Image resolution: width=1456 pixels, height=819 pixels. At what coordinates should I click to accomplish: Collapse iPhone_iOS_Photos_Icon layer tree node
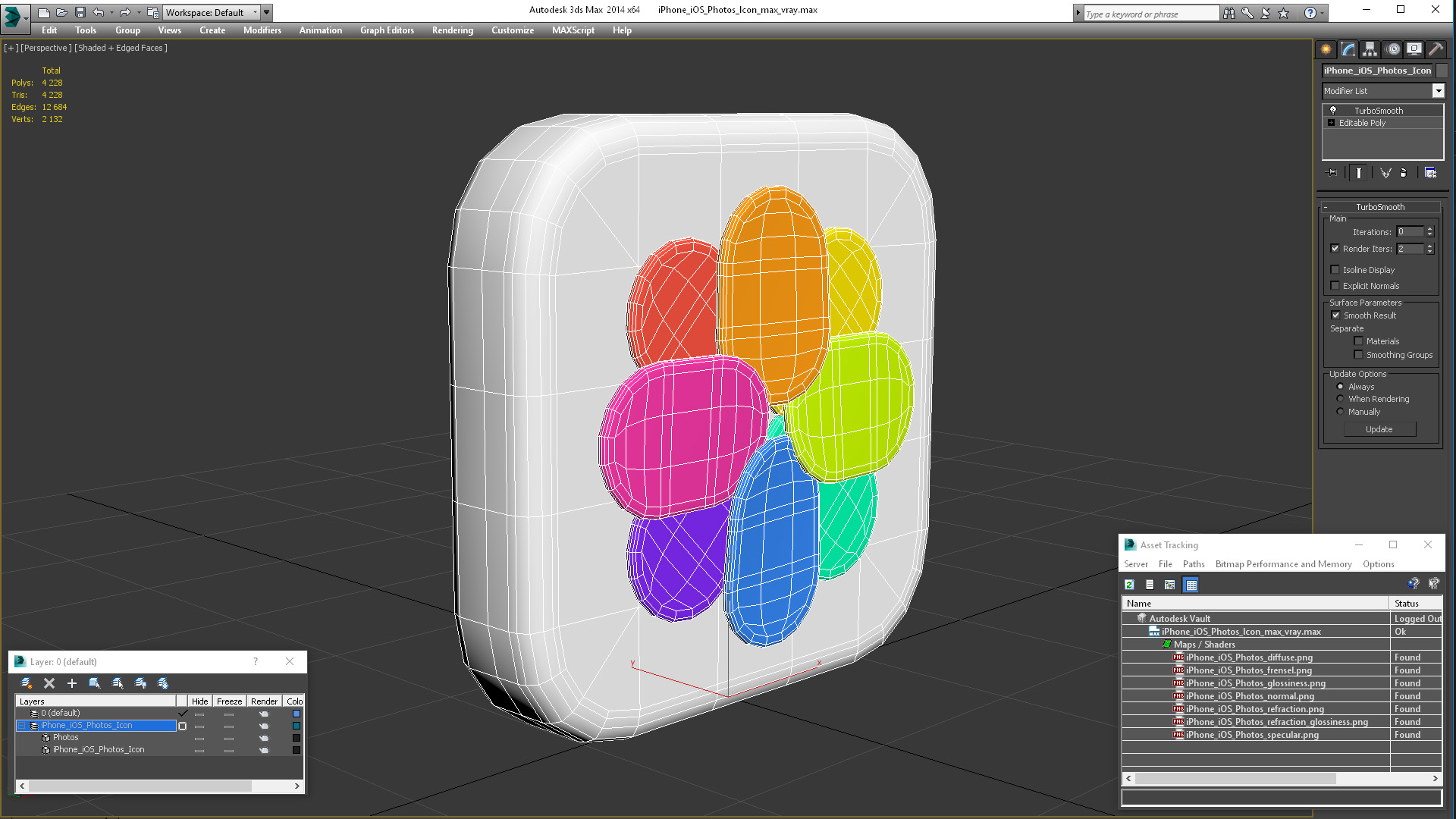(22, 726)
